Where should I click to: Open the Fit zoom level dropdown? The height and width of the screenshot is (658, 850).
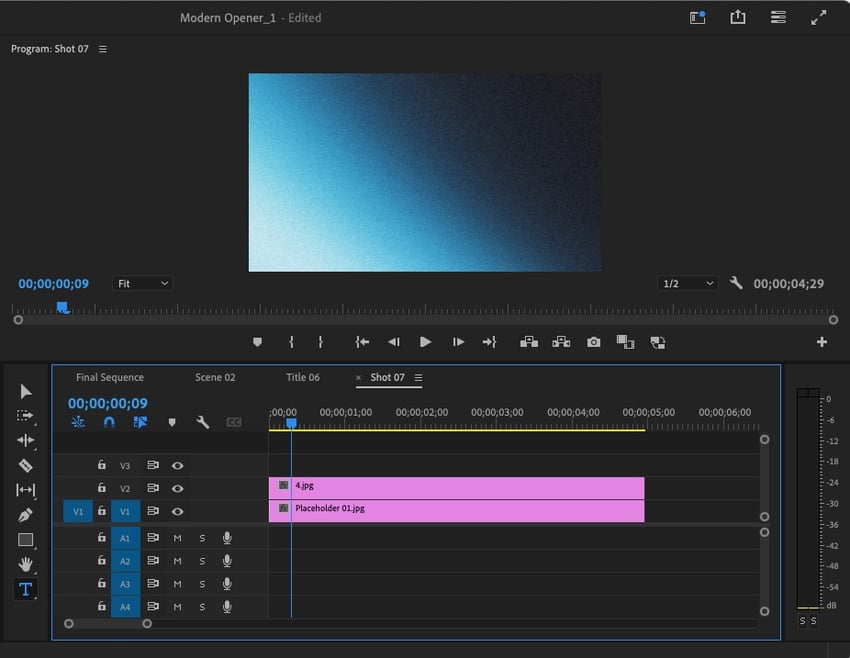tap(142, 283)
